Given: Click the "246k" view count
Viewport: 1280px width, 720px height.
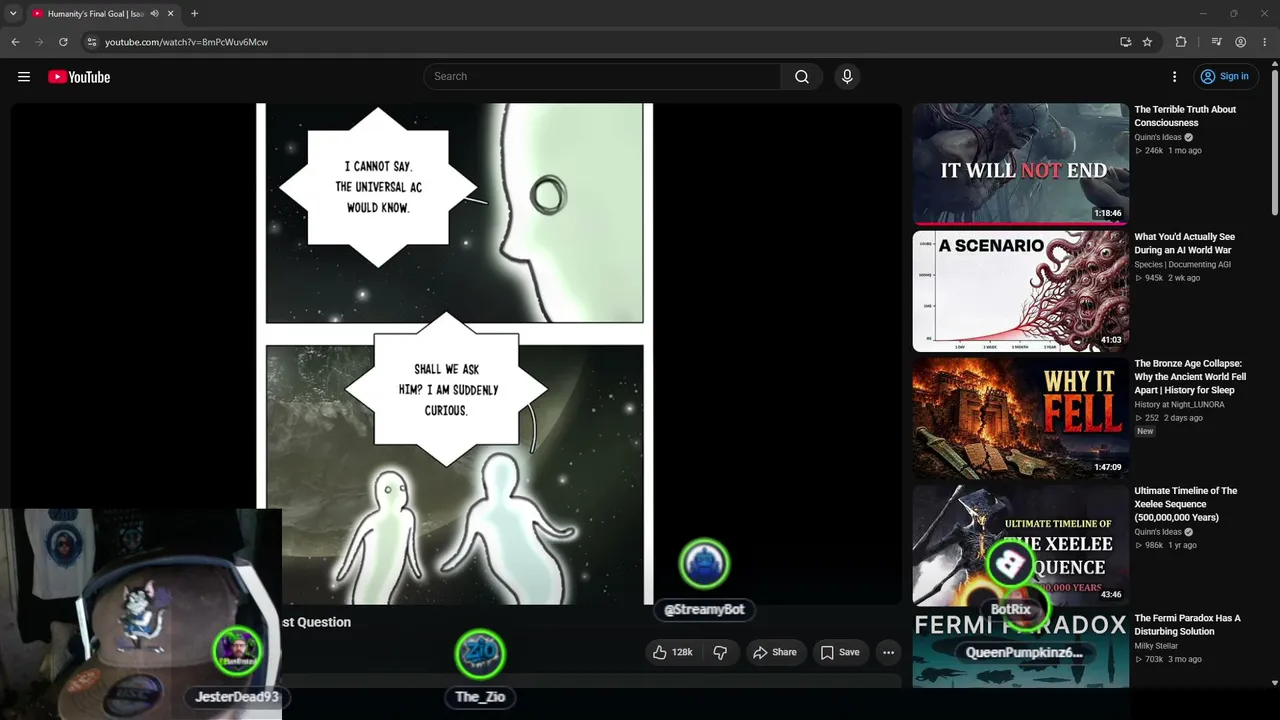Looking at the screenshot, I should pos(1154,151).
